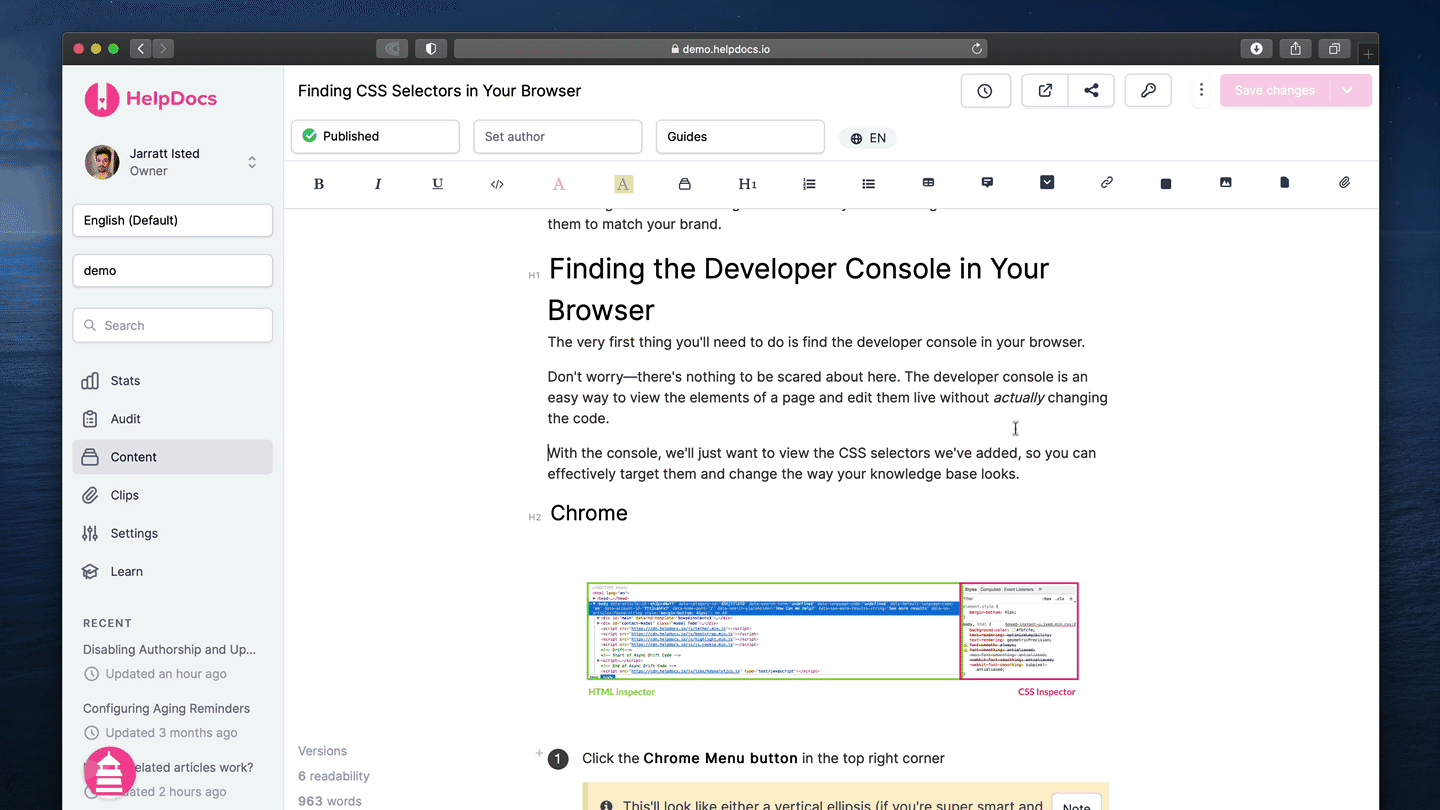Click the browser privacy shield icon
The image size is (1440, 810).
tap(431, 48)
